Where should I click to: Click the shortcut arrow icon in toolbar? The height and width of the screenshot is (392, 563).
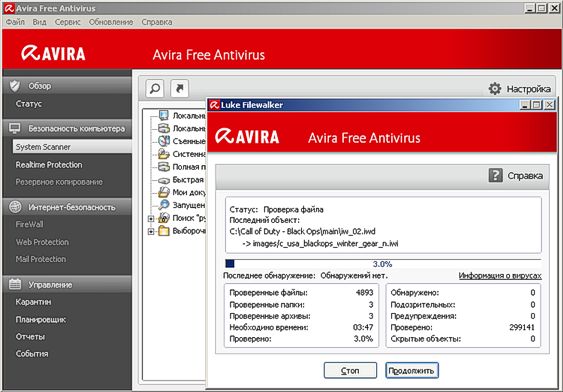tap(179, 88)
